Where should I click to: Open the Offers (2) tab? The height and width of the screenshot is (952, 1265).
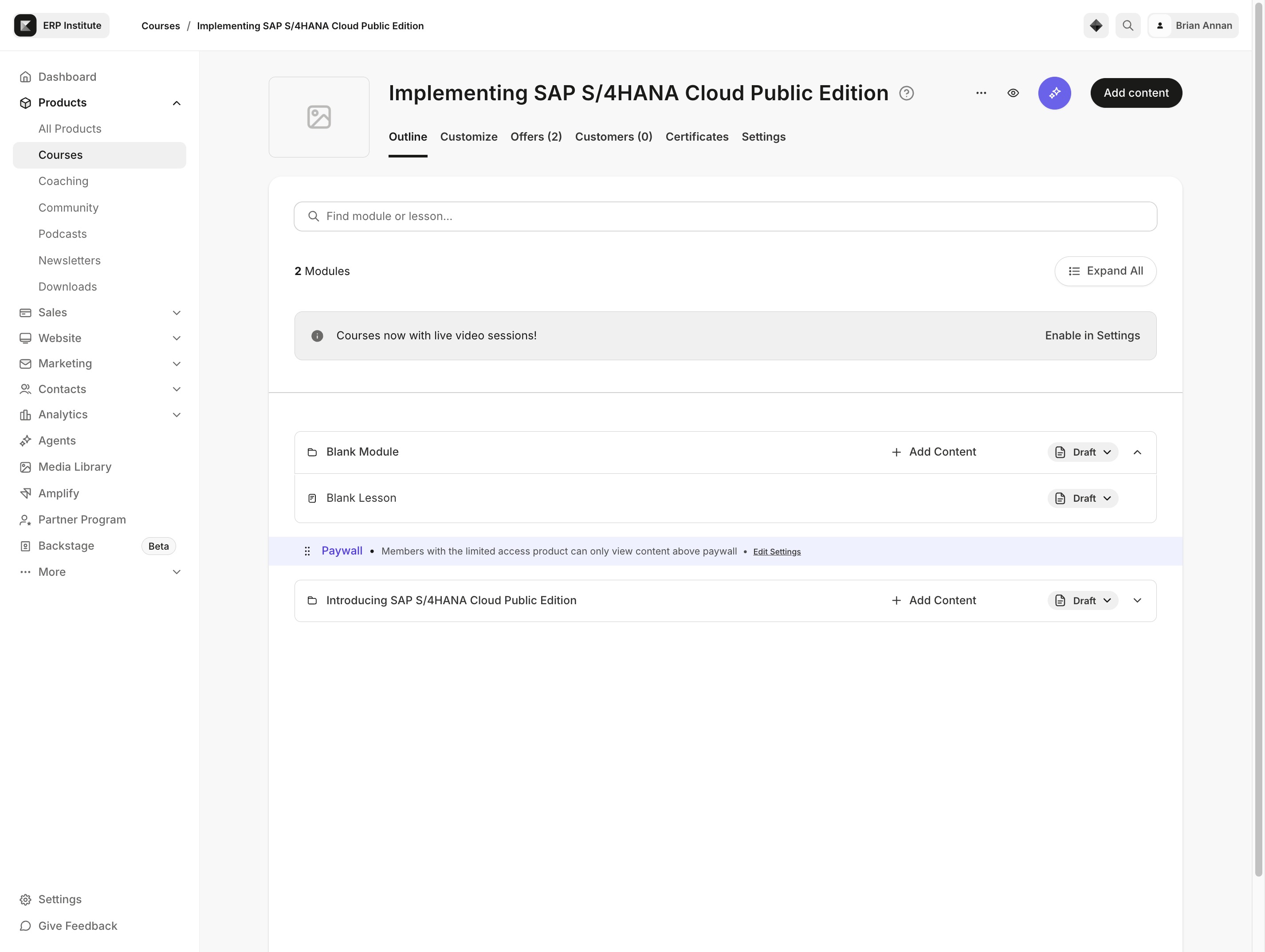536,138
